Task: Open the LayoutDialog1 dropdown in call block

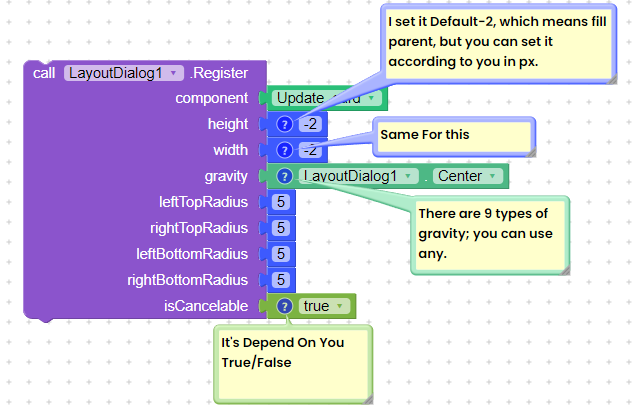Action: point(123,73)
